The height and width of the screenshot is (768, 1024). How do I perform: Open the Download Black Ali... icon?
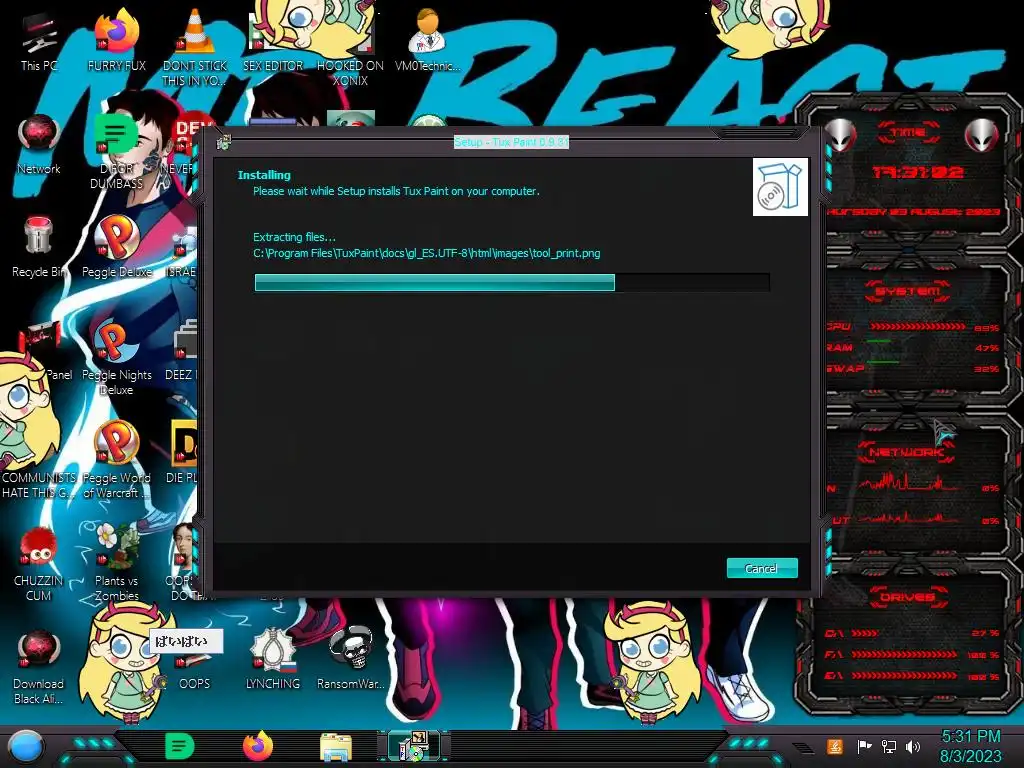coord(39,666)
